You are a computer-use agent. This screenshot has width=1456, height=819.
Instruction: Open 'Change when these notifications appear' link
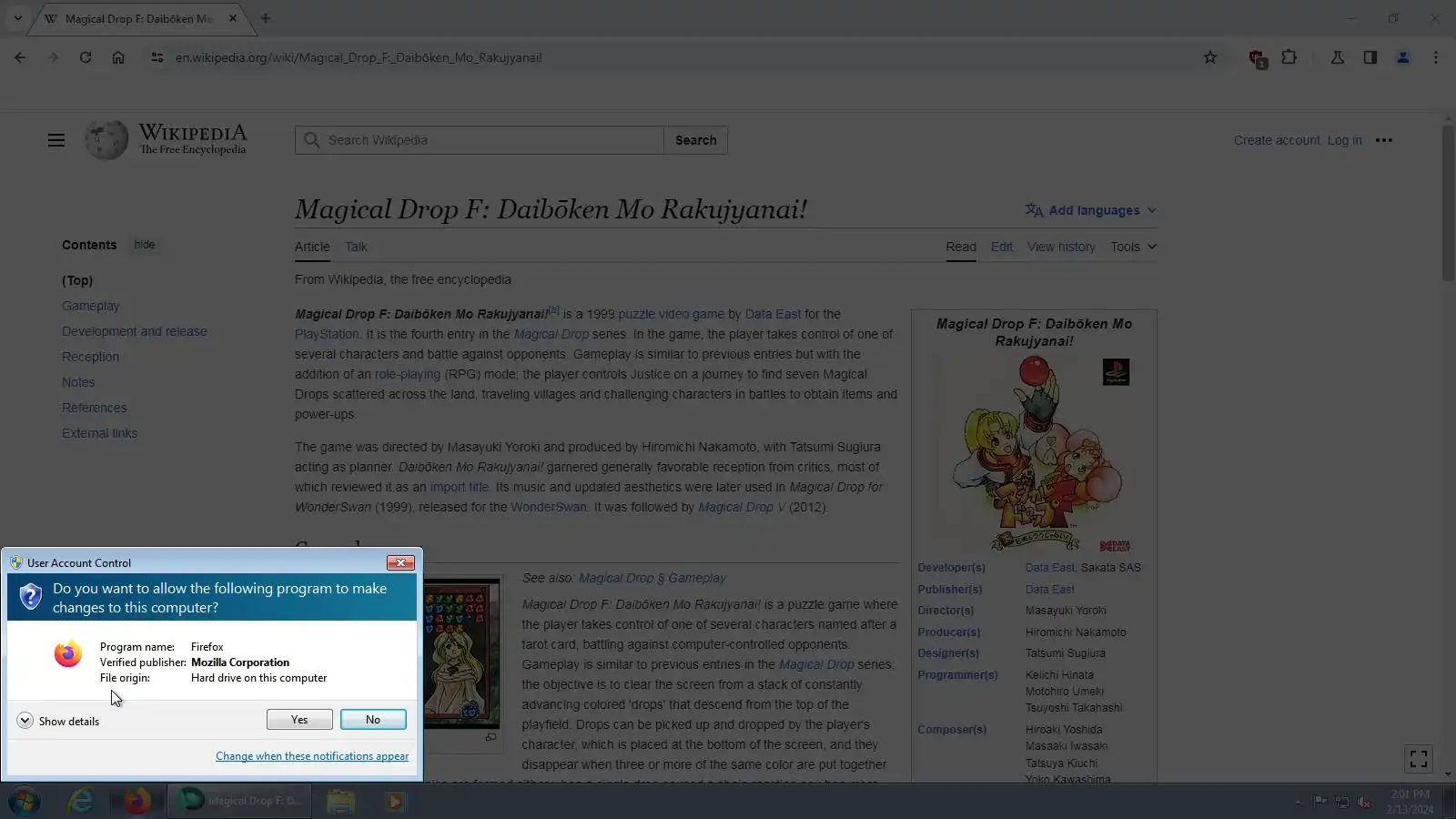(x=312, y=756)
